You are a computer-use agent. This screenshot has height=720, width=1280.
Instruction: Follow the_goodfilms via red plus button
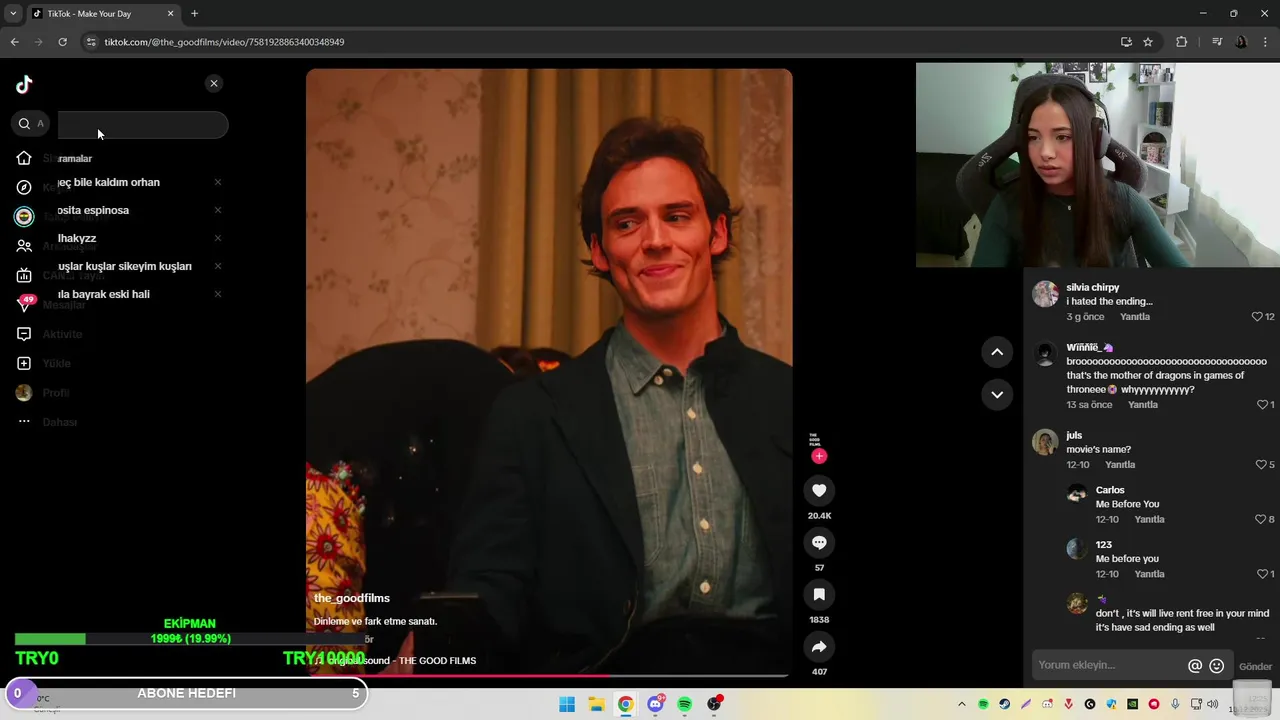tap(819, 456)
